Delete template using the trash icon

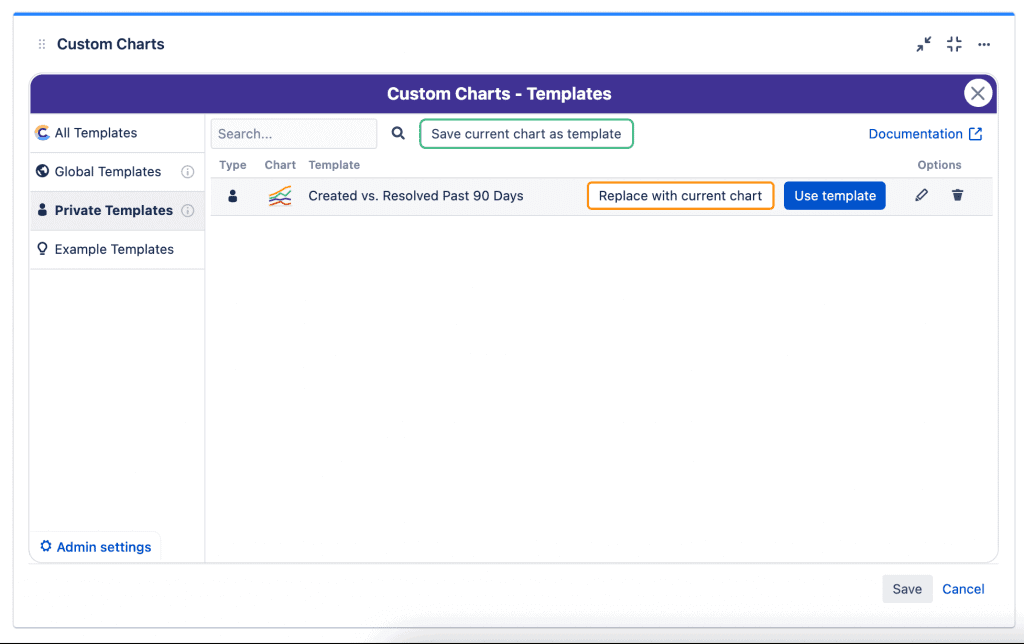(957, 195)
